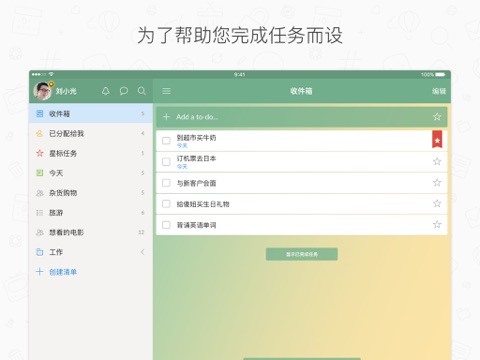
Task: Click the 9:41 clock in status bar
Action: coord(239,74)
